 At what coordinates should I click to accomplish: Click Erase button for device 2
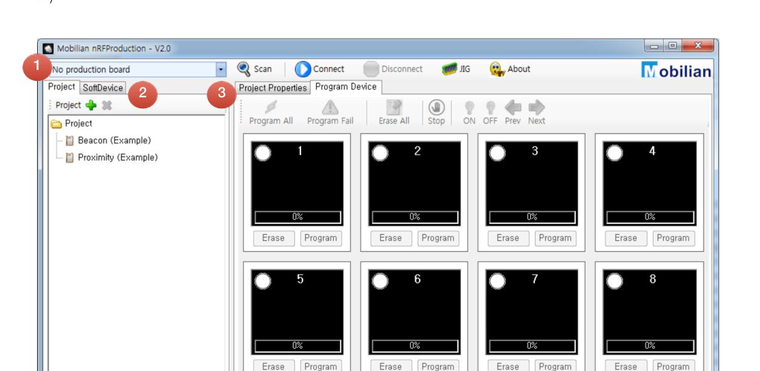pos(391,238)
